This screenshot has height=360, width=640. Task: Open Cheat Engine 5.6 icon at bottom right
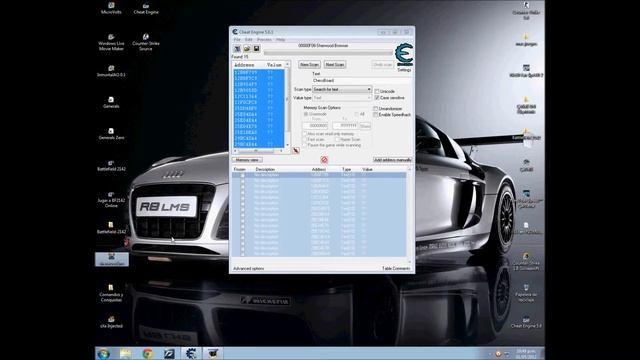pos(526,322)
